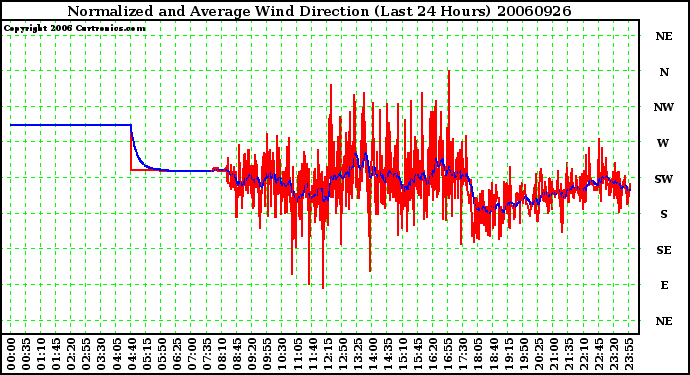
Task: Click the 08:45 time axis label
Action: click(x=237, y=354)
